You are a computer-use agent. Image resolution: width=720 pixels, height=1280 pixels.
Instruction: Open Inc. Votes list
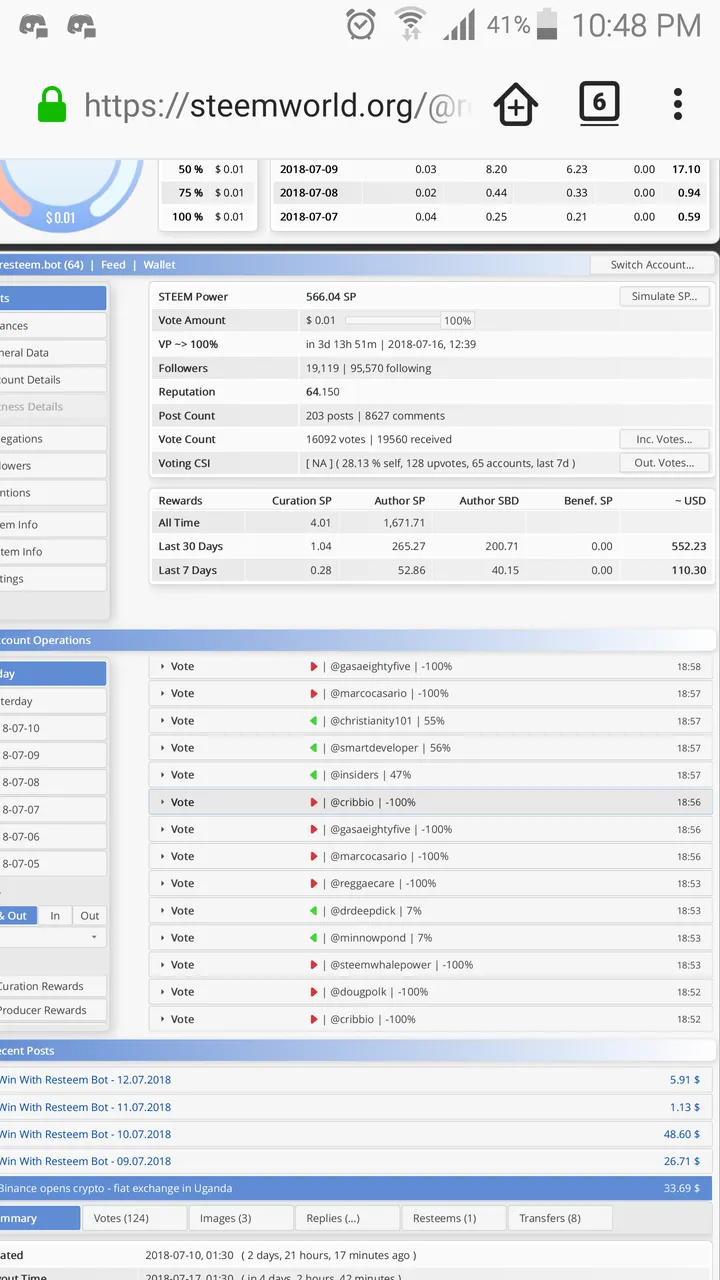664,439
